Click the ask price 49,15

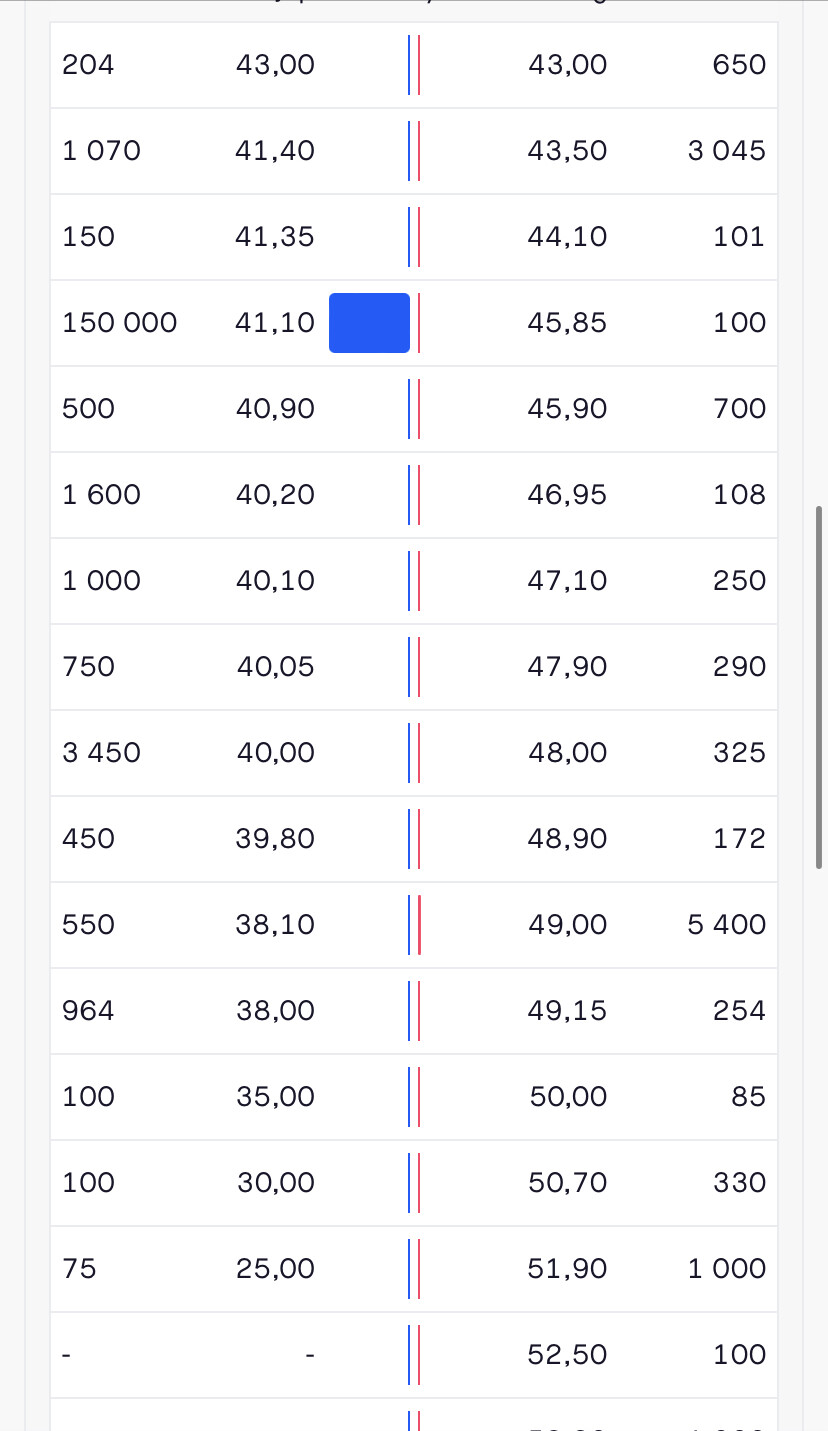tap(567, 1011)
